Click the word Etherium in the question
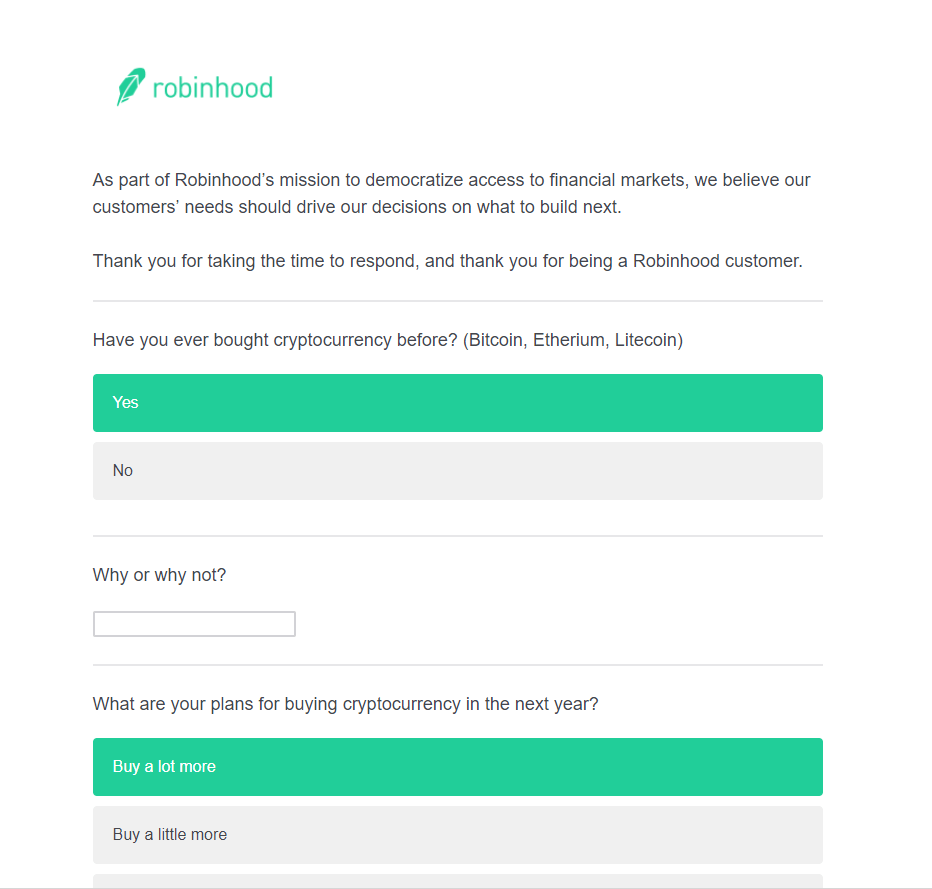 pyautogui.click(x=568, y=340)
